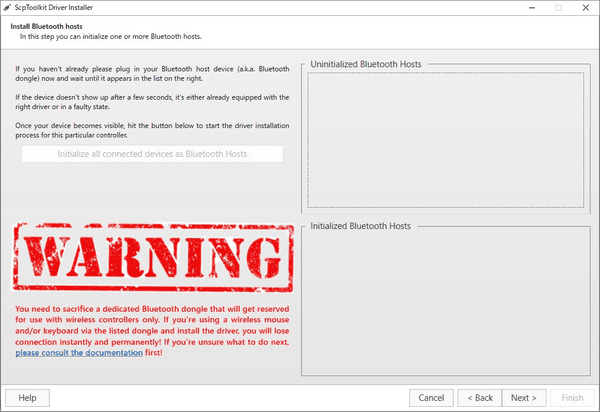
Task: Click the greyed-out Finish button
Action: click(572, 398)
